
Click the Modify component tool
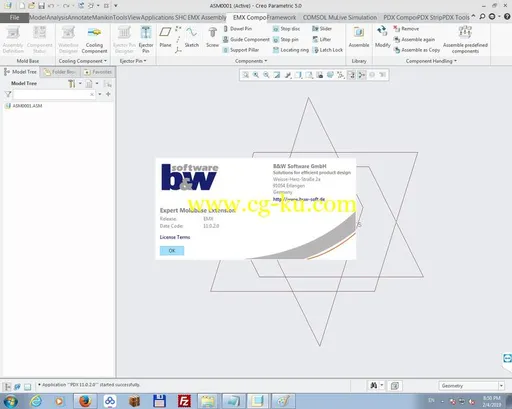coord(382,36)
